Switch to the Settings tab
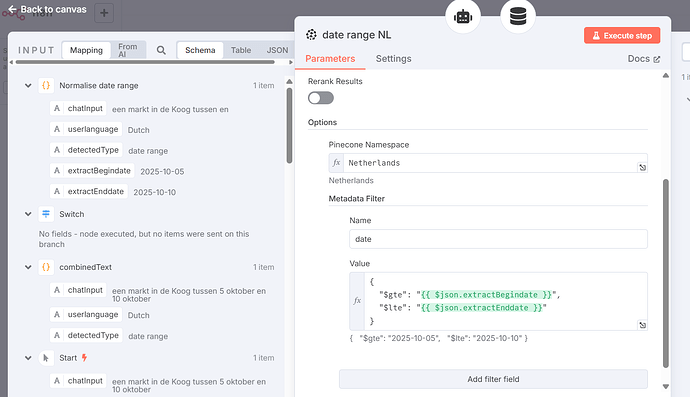Screen dimensions: 690x397 coord(393,59)
